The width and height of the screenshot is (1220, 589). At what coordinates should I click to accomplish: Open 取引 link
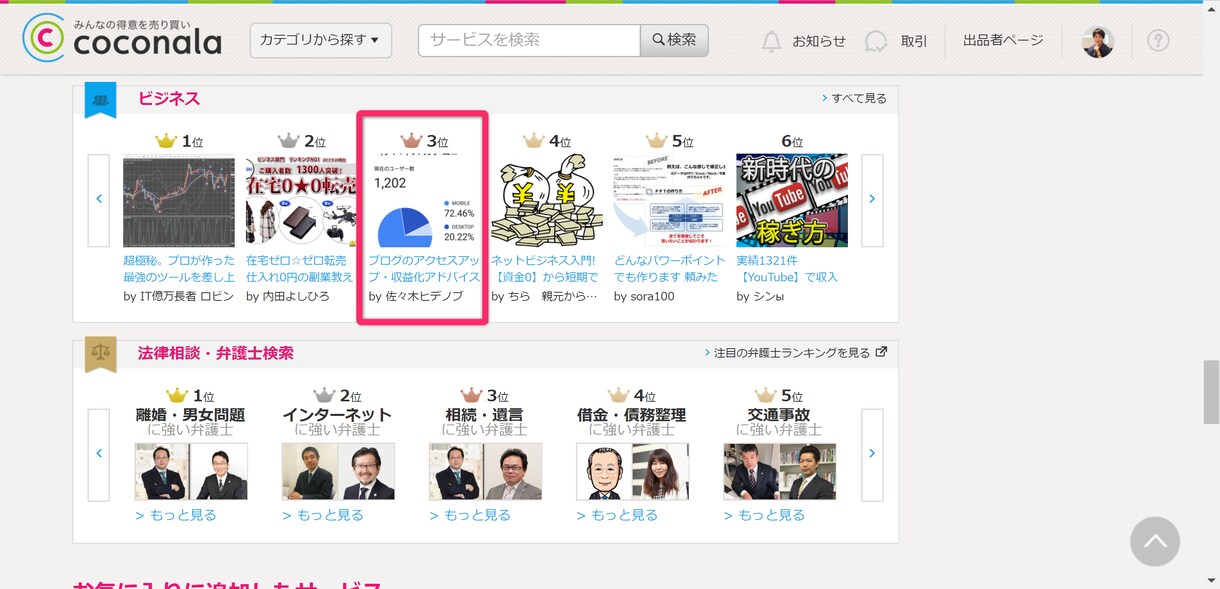[x=914, y=41]
